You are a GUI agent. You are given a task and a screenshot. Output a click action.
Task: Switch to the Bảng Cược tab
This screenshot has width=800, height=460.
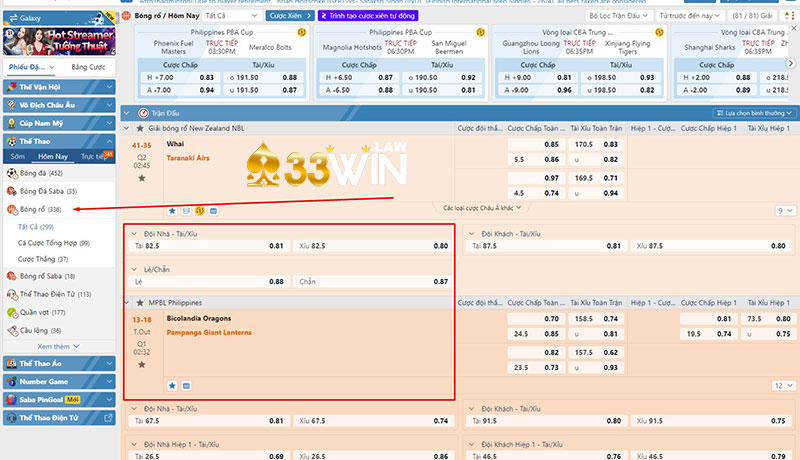pos(90,66)
